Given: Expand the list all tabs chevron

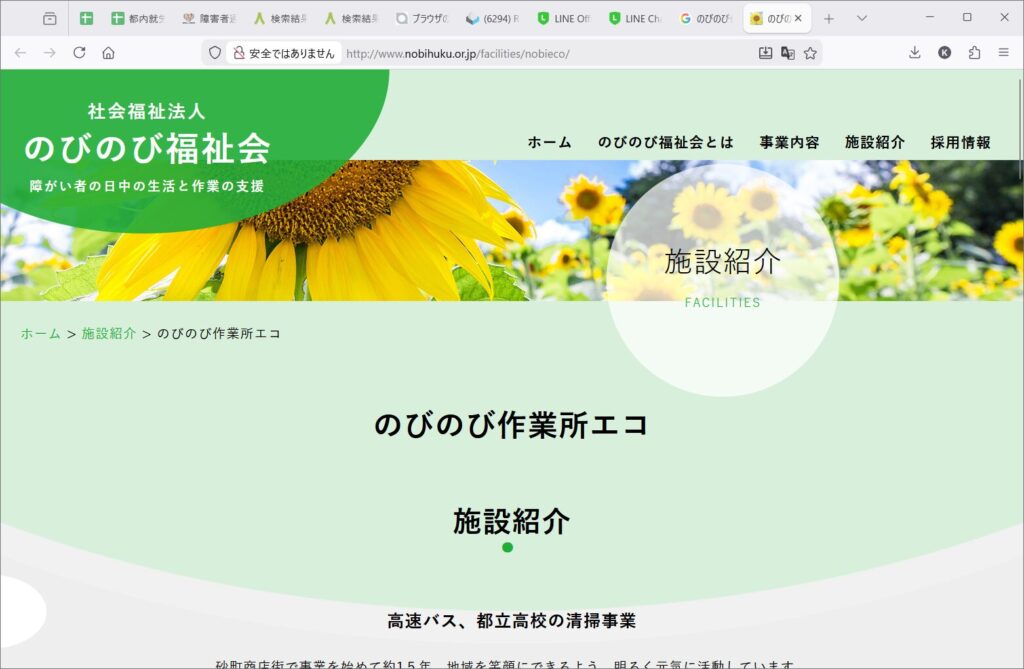Looking at the screenshot, I should (x=862, y=18).
